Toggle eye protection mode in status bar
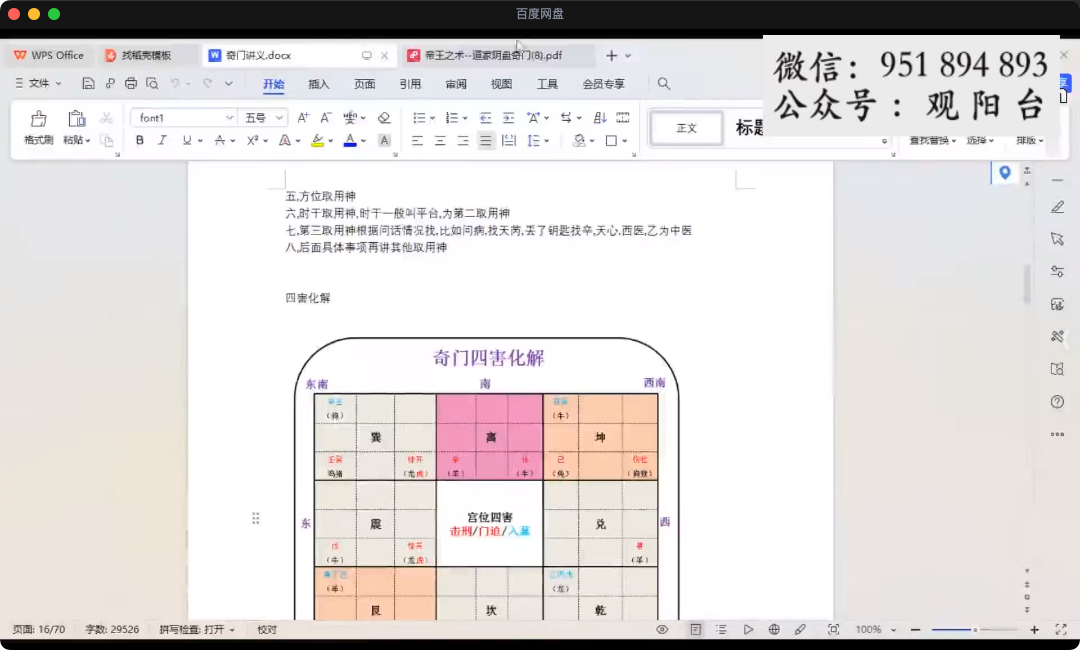 point(662,630)
